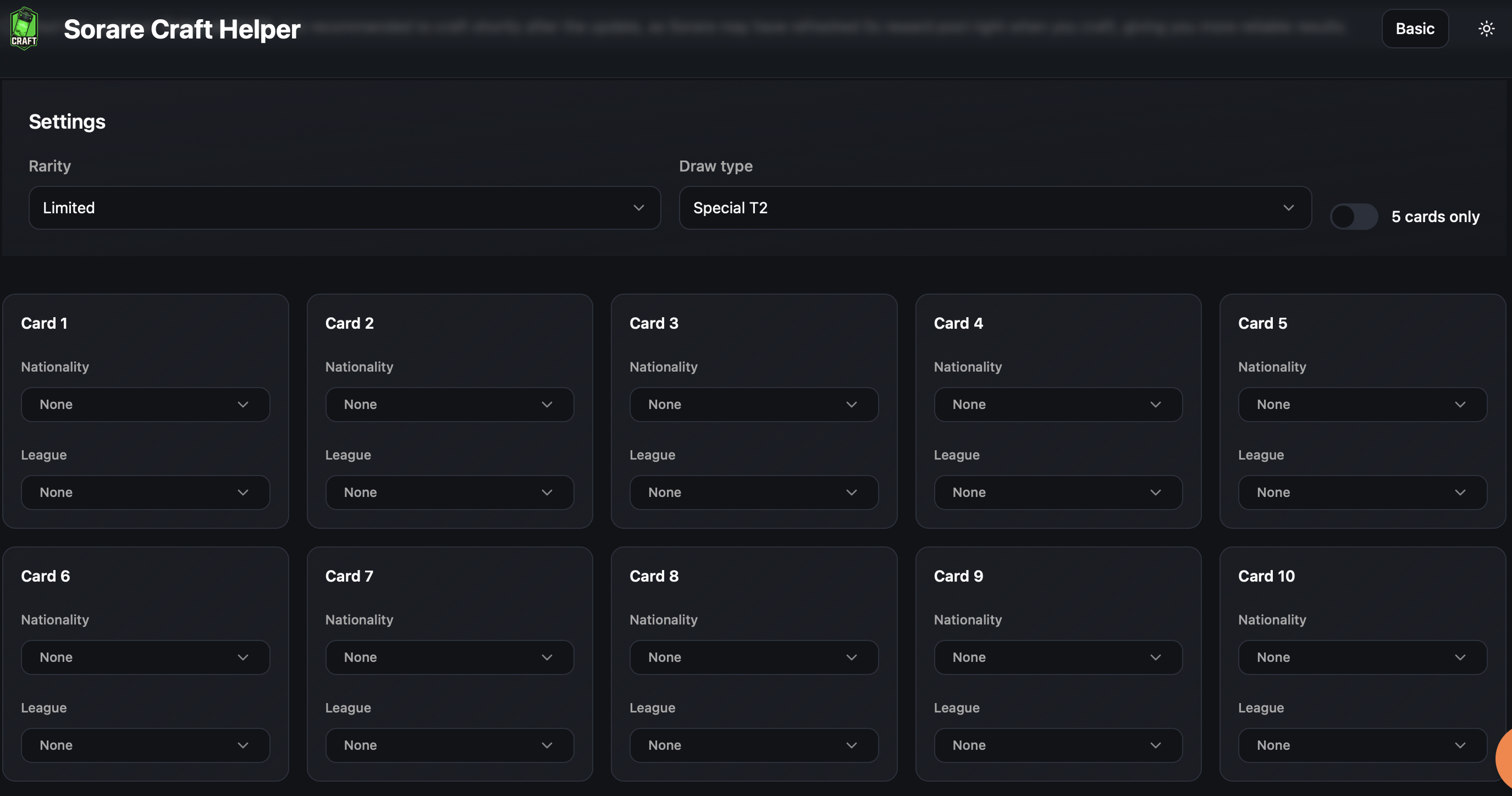Open Card 8 Nationality dropdown
Image resolution: width=1512 pixels, height=796 pixels.
click(x=754, y=657)
